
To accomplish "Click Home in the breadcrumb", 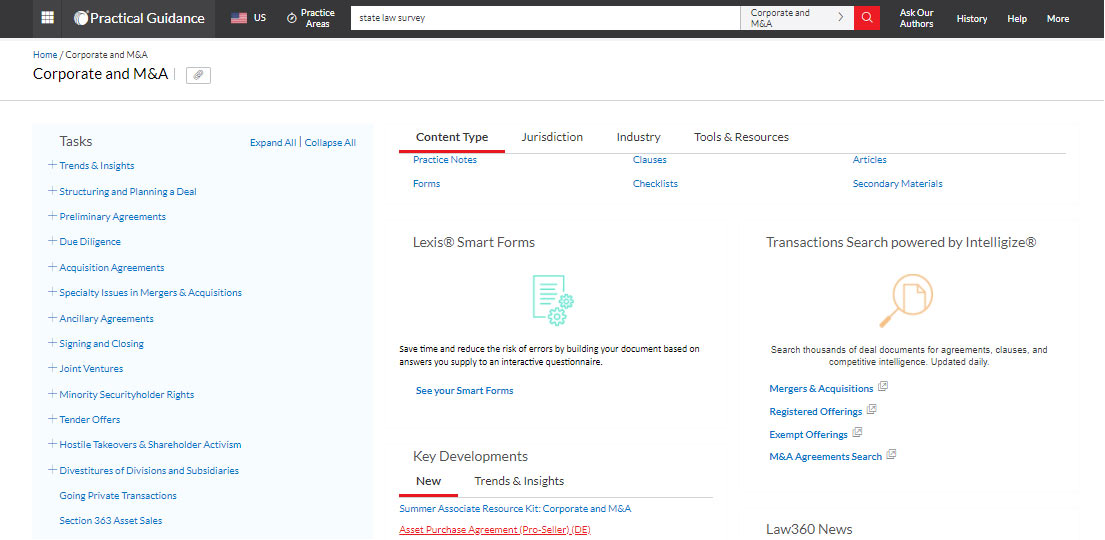I will click(45, 54).
